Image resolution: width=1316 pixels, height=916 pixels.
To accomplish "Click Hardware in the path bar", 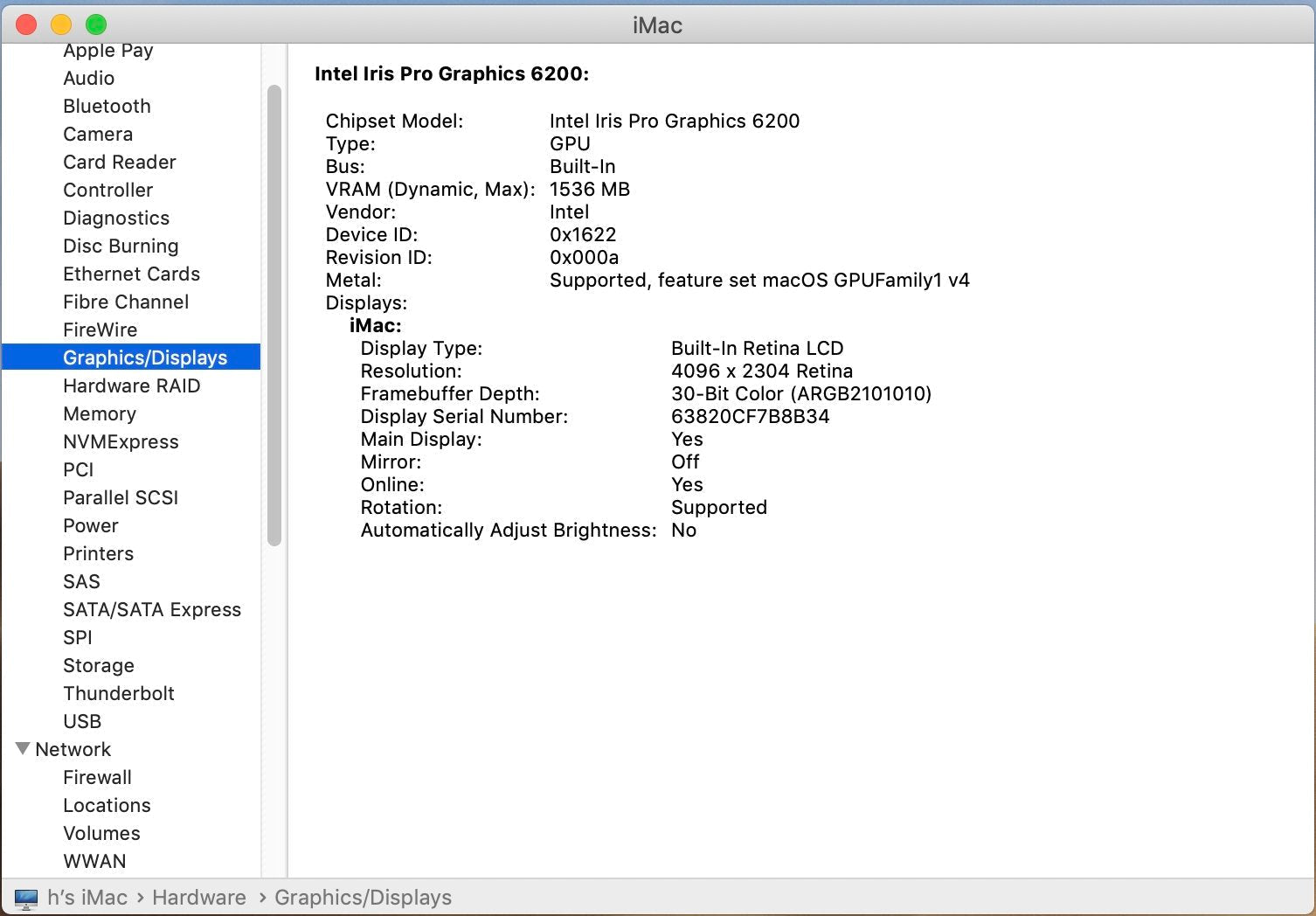I will 199,898.
